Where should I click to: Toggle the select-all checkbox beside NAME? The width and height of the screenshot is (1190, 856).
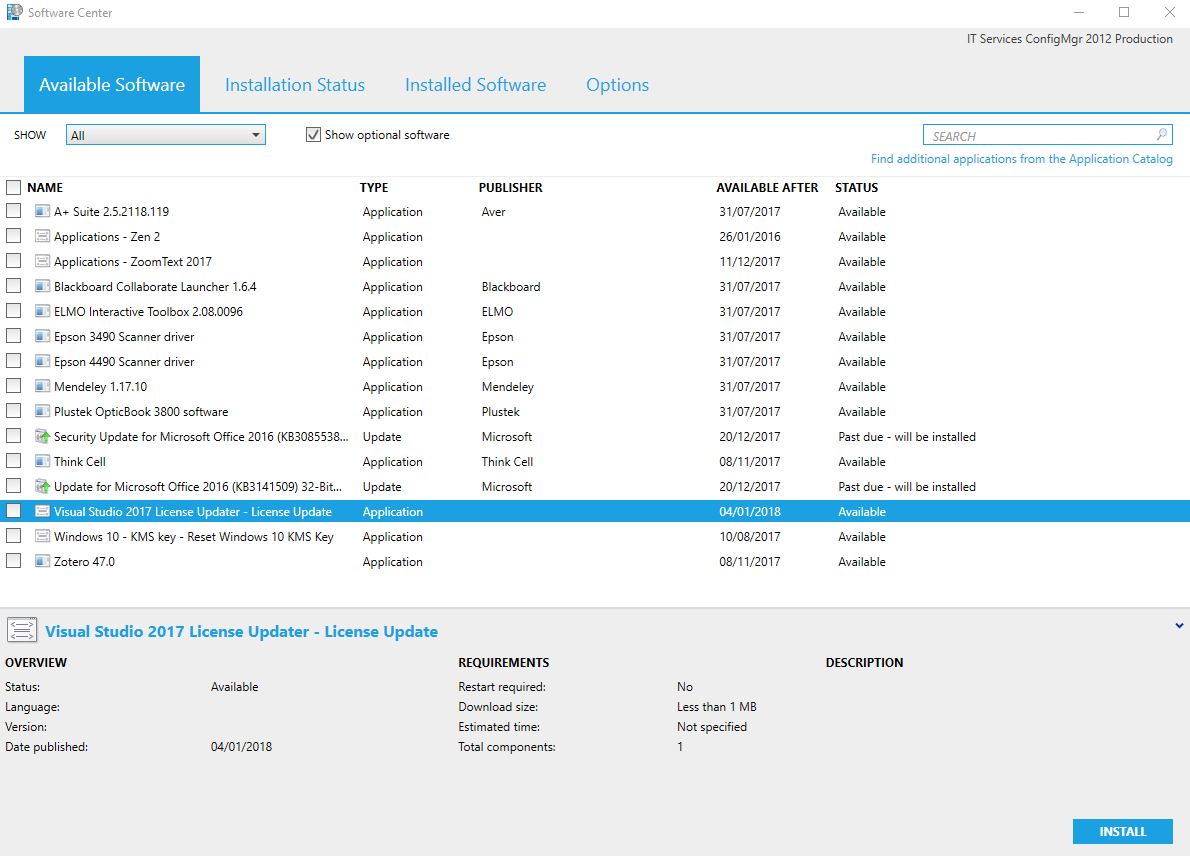[14, 187]
